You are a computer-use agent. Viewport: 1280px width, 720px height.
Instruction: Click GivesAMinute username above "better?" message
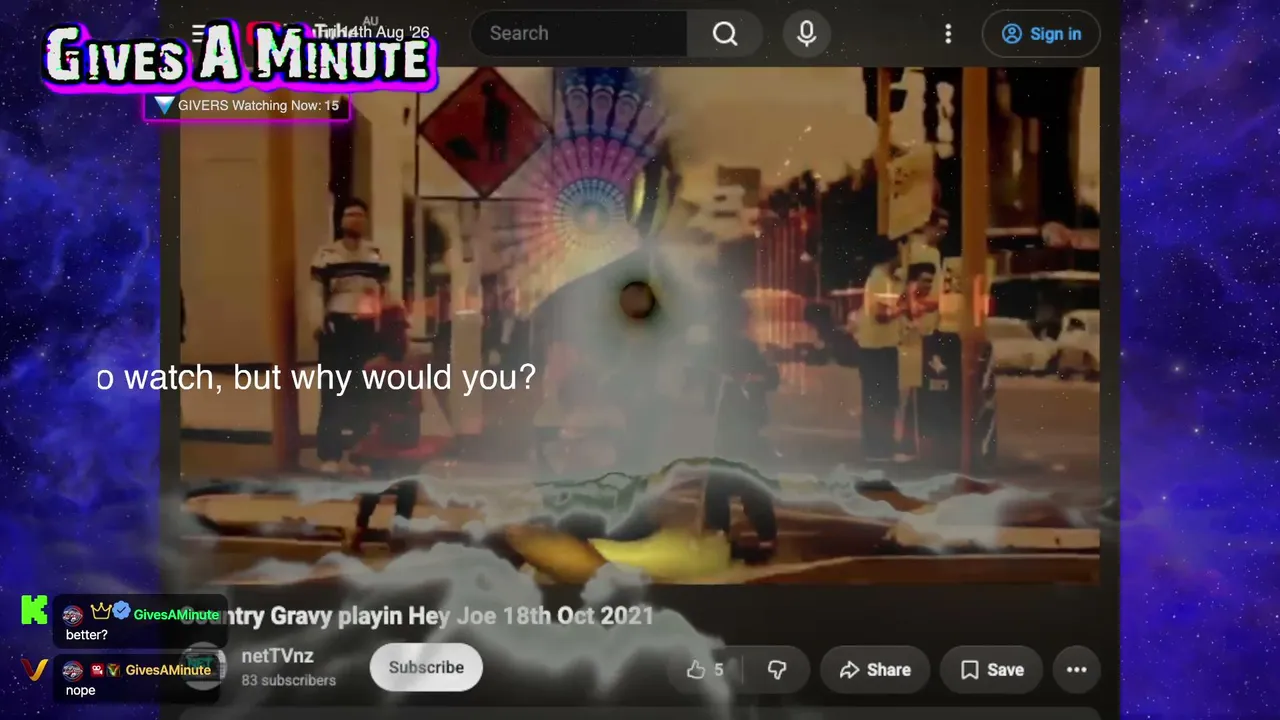pos(176,615)
